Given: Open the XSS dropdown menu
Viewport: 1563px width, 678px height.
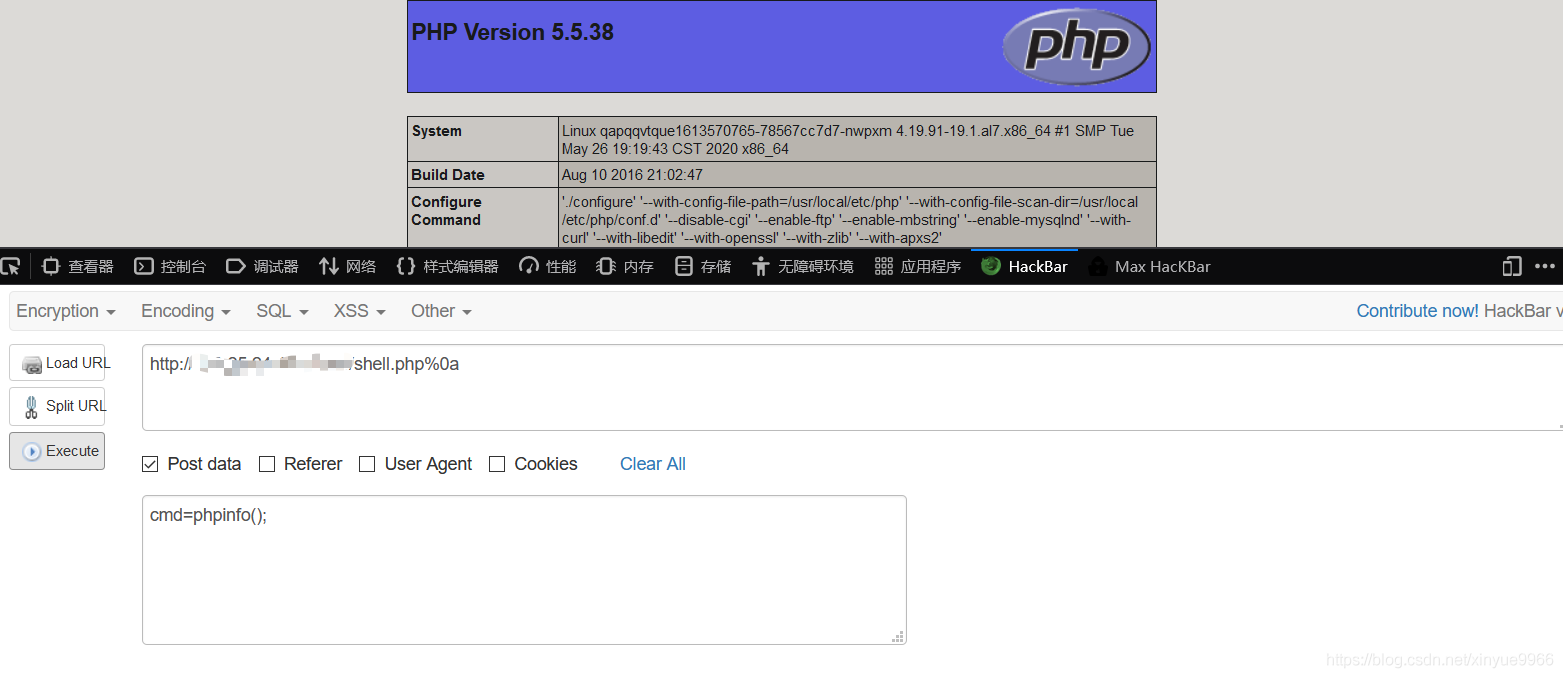Looking at the screenshot, I should (360, 311).
